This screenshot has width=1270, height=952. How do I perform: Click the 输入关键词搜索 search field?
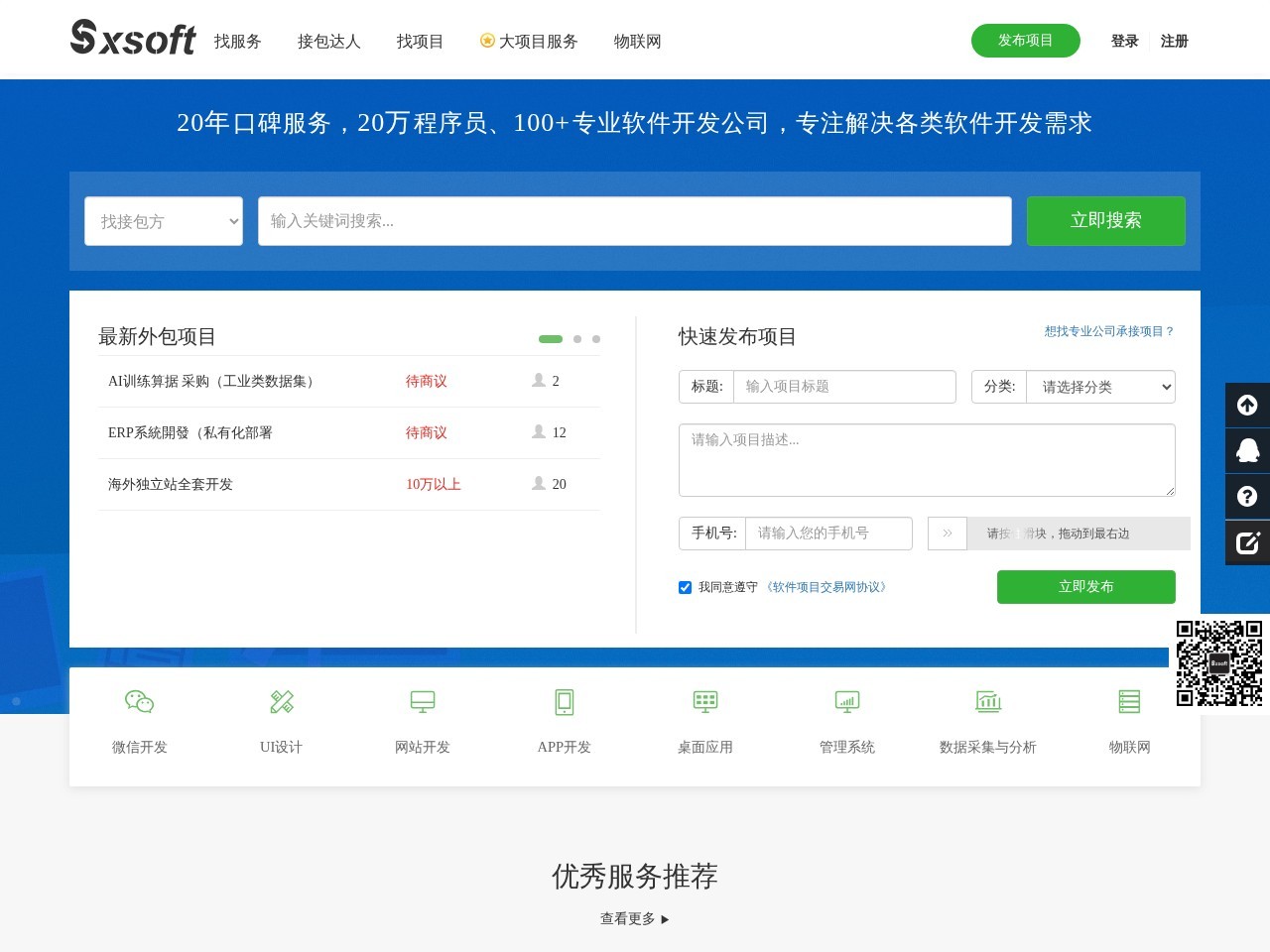pos(635,221)
